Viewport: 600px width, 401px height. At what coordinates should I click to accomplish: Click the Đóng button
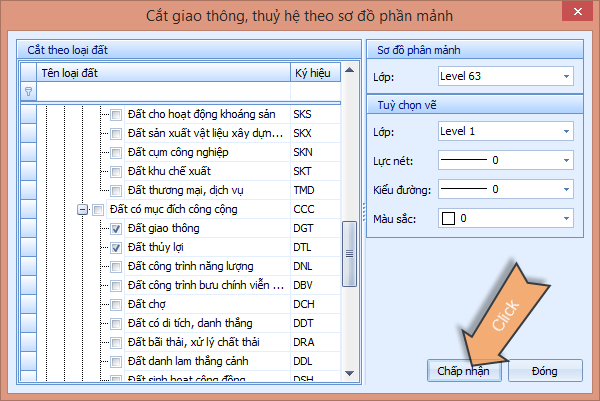click(x=545, y=371)
